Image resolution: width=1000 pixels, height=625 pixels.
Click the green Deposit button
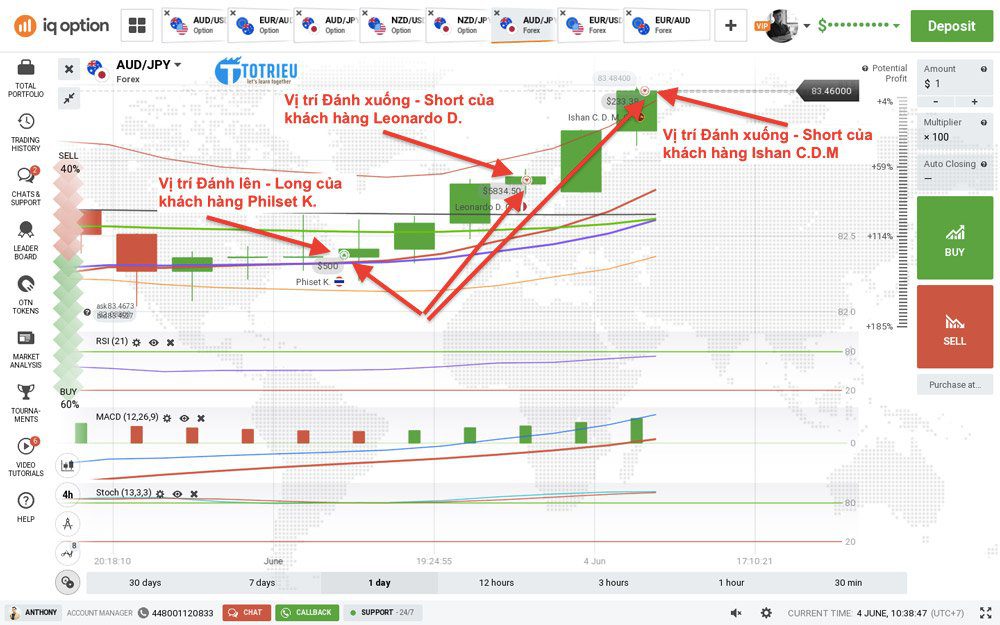pos(952,26)
